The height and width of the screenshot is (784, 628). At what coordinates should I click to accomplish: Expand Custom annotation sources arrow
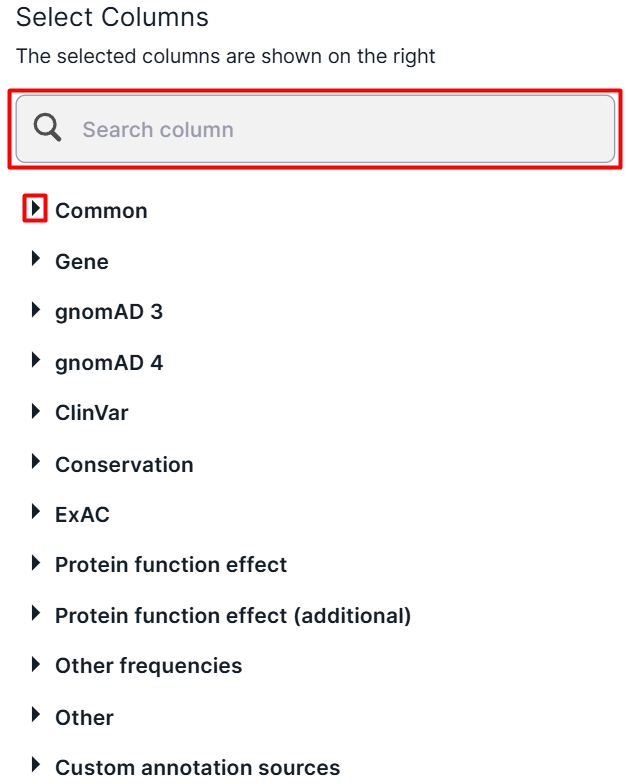tap(36, 764)
